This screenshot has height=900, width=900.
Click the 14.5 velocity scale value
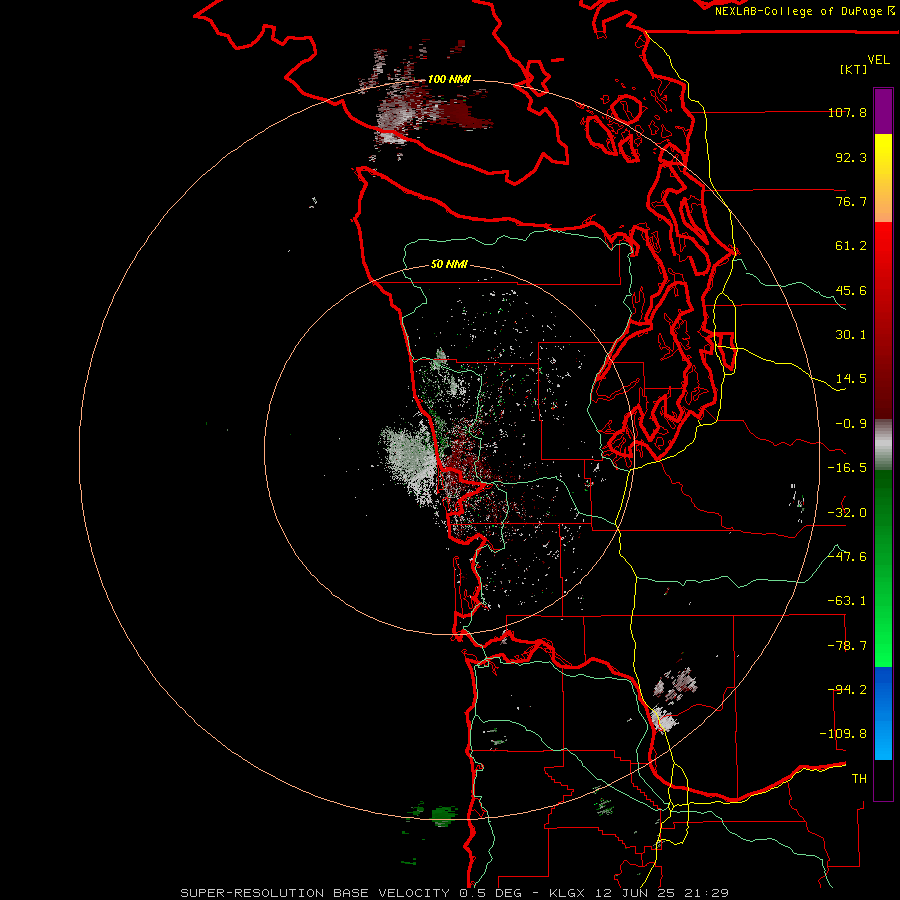[x=851, y=379]
